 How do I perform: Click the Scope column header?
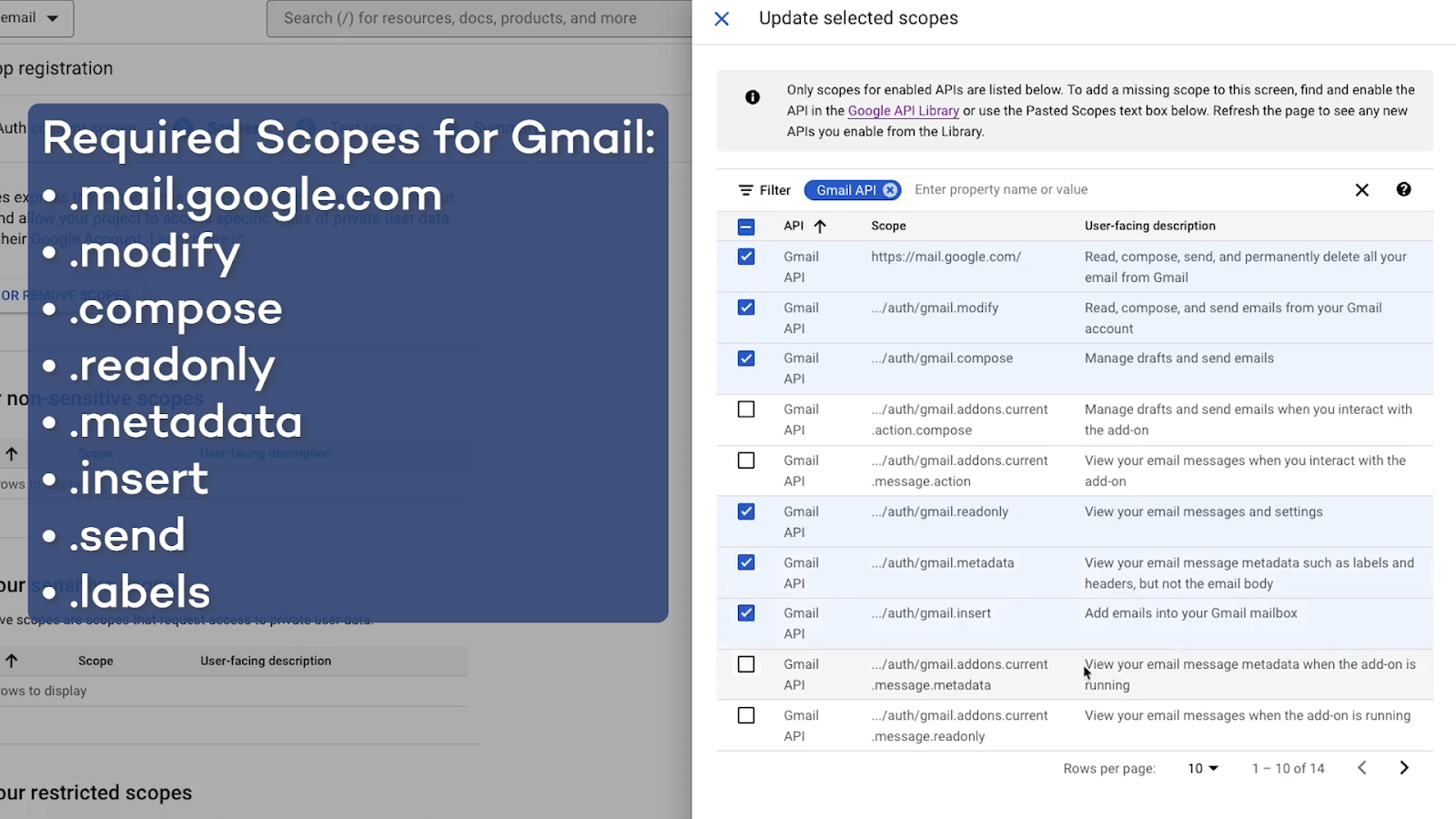click(x=888, y=226)
